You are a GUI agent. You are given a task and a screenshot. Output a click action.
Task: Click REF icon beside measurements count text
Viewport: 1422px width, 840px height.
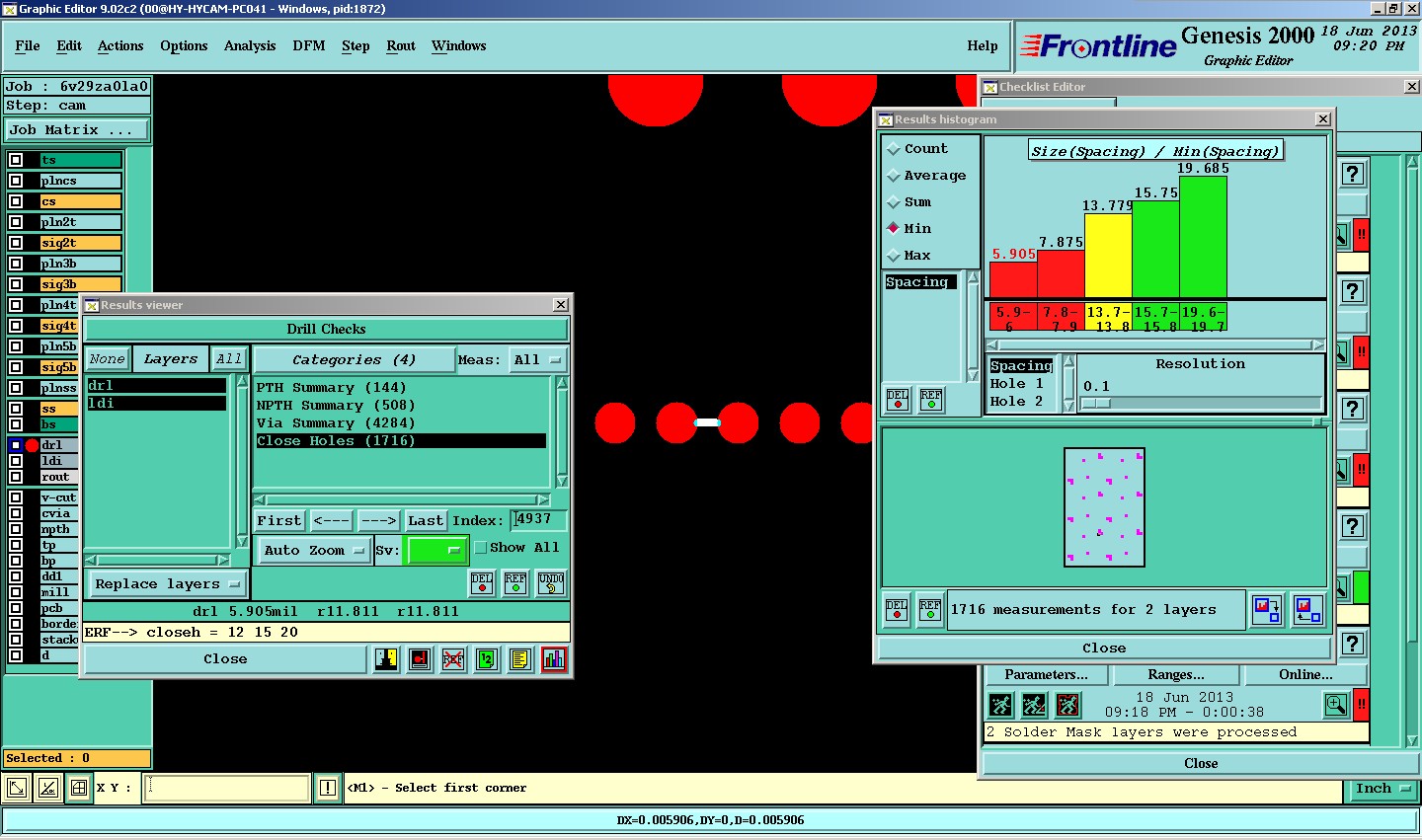(930, 610)
